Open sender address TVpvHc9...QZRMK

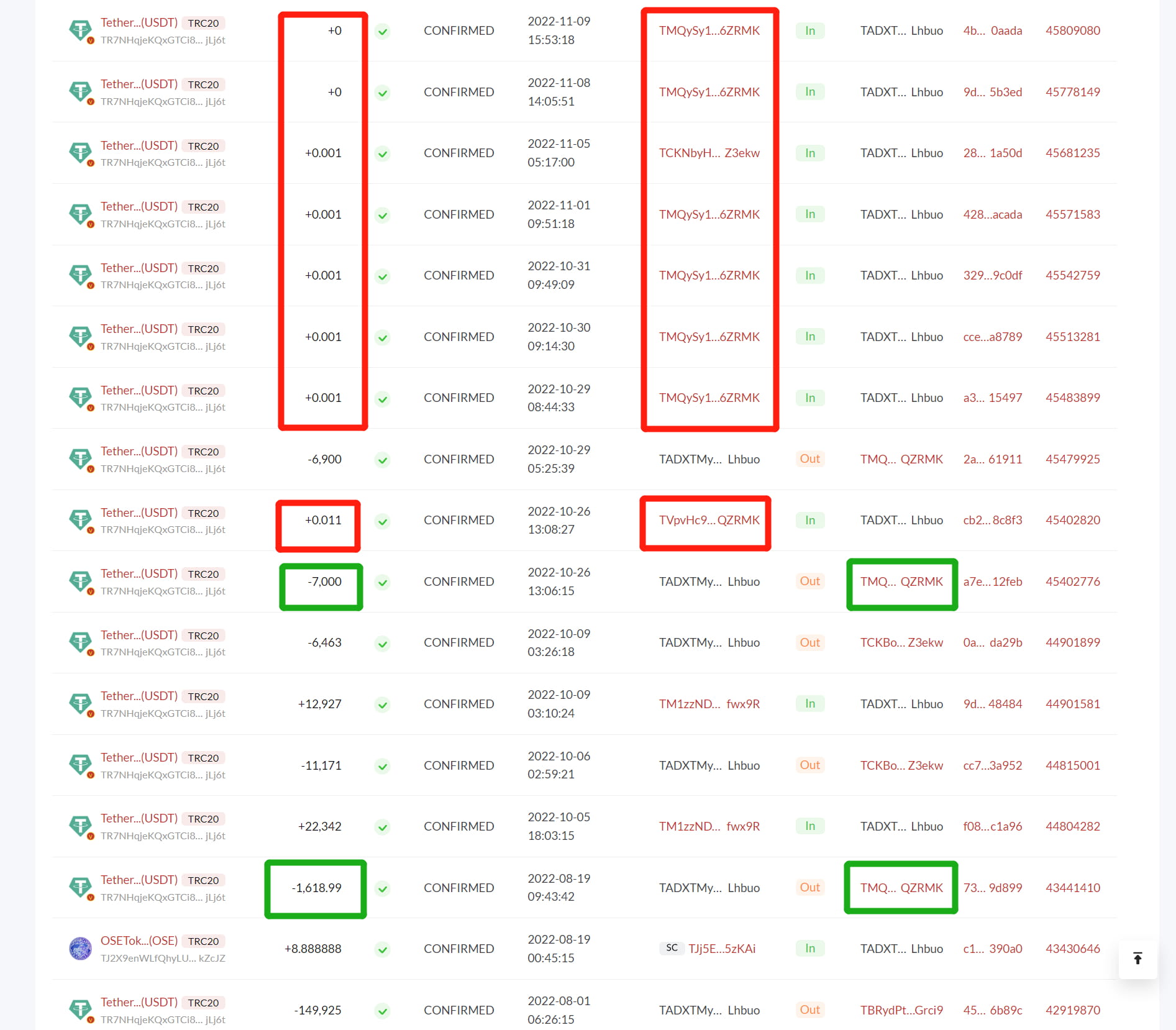coord(709,520)
